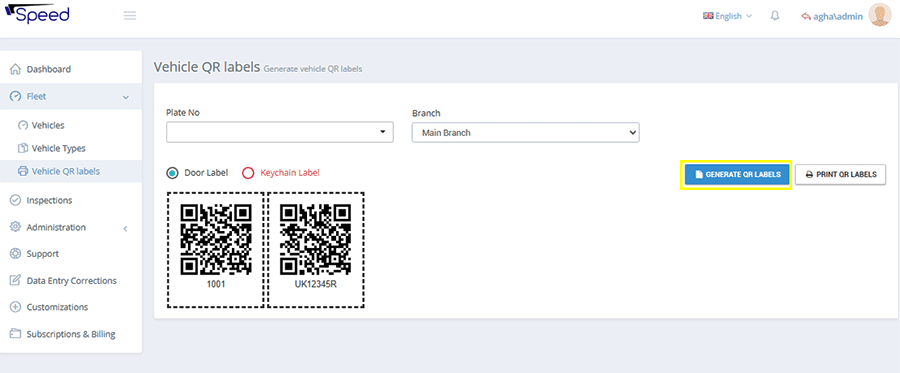Click the UK flag language icon
This screenshot has width=900, height=373.
(708, 16)
